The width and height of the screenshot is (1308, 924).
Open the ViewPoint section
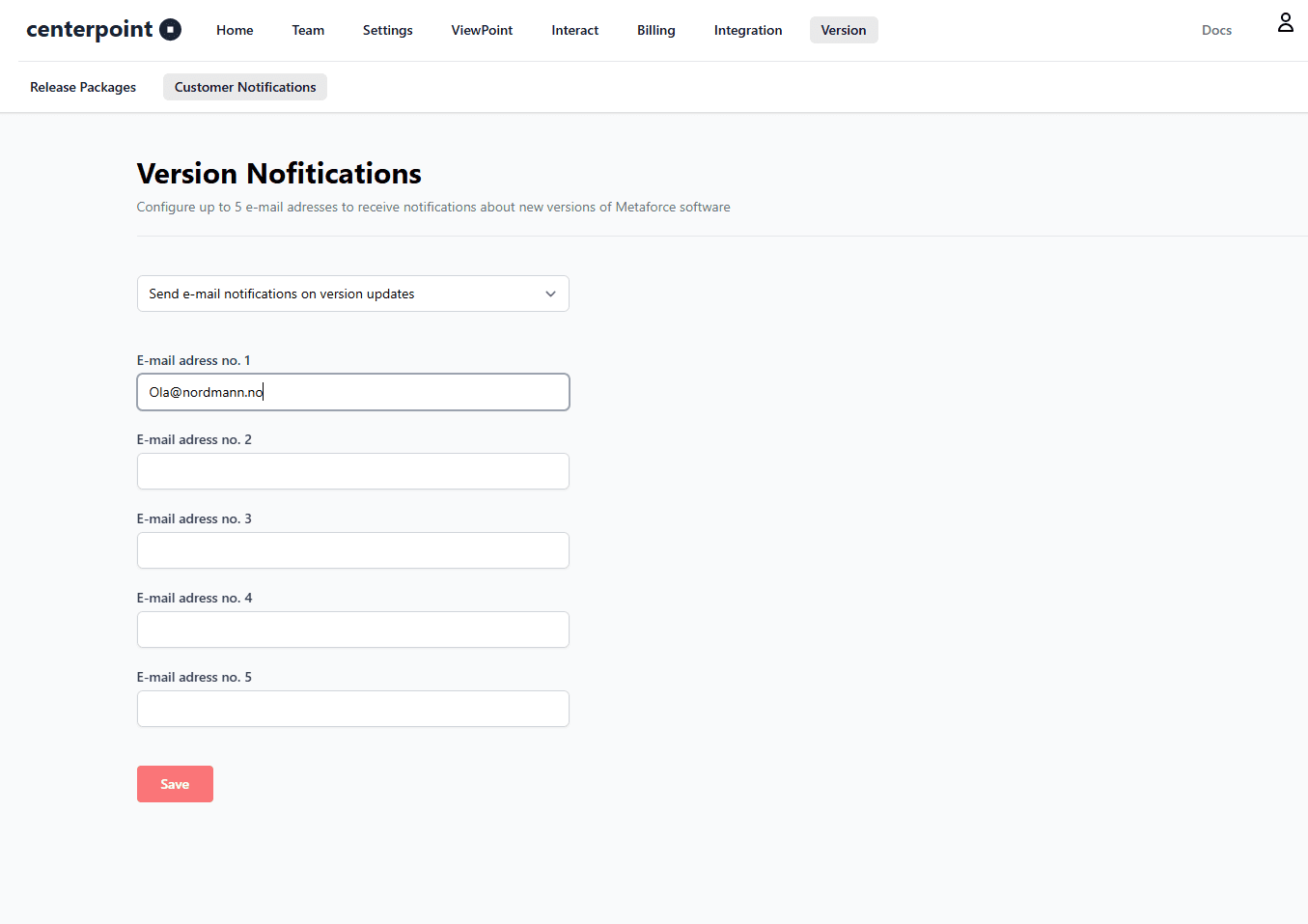pos(481,30)
